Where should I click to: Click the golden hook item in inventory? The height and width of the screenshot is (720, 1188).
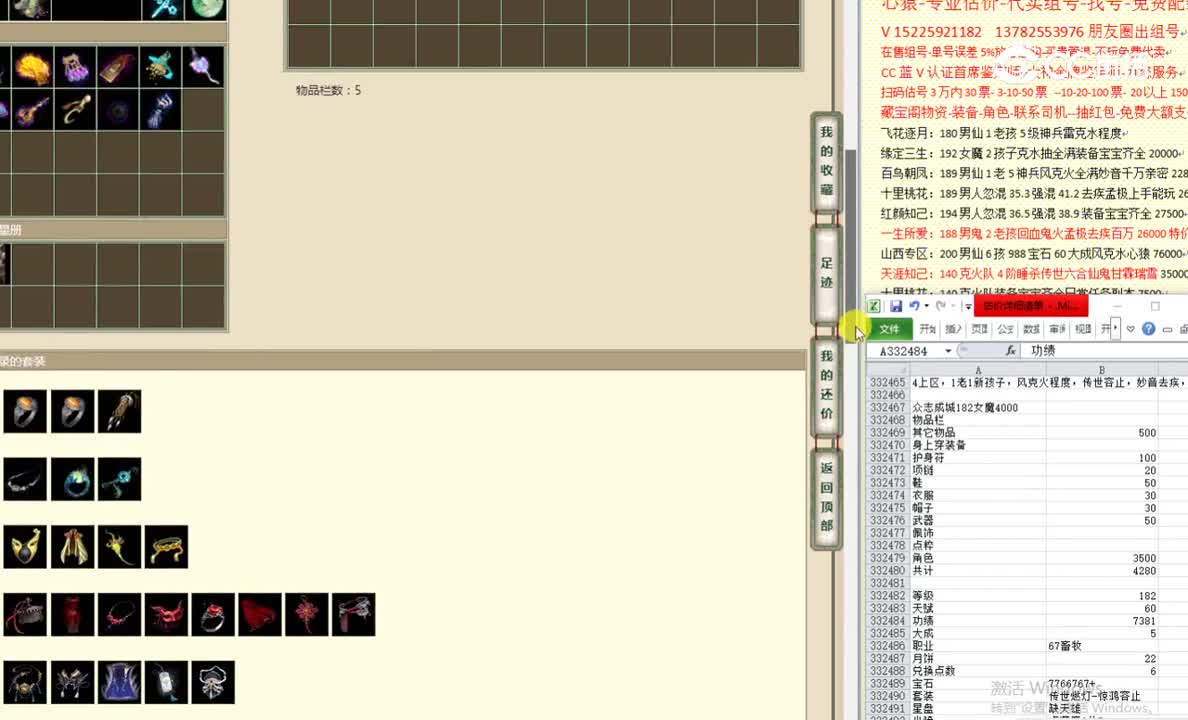[x=75, y=111]
